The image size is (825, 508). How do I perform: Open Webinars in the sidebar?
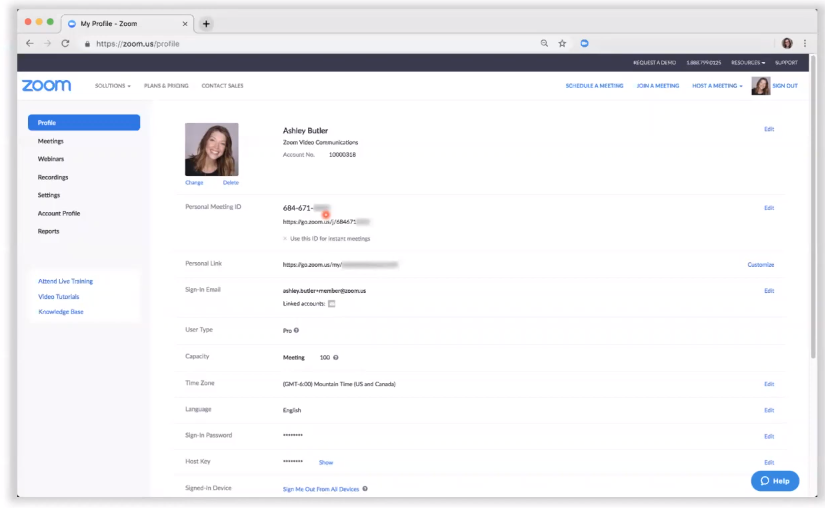[x=51, y=159]
